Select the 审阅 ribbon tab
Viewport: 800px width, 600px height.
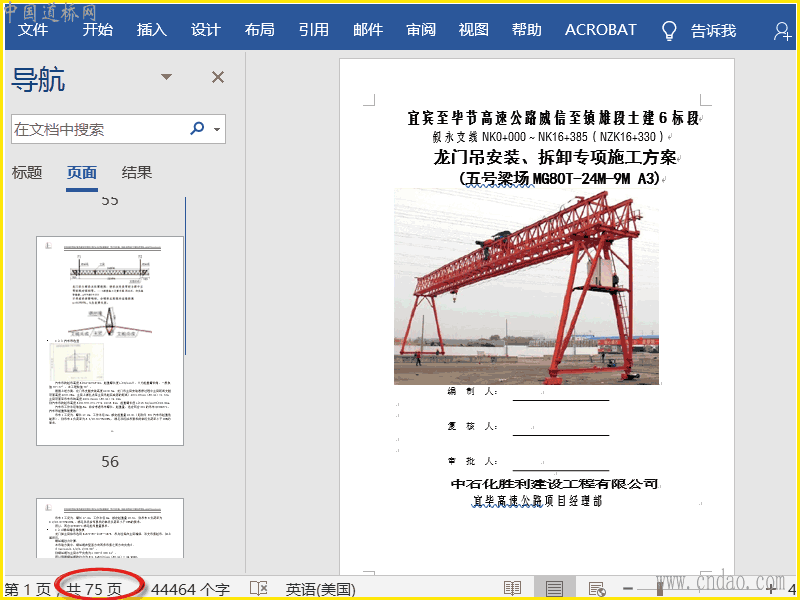[x=421, y=30]
